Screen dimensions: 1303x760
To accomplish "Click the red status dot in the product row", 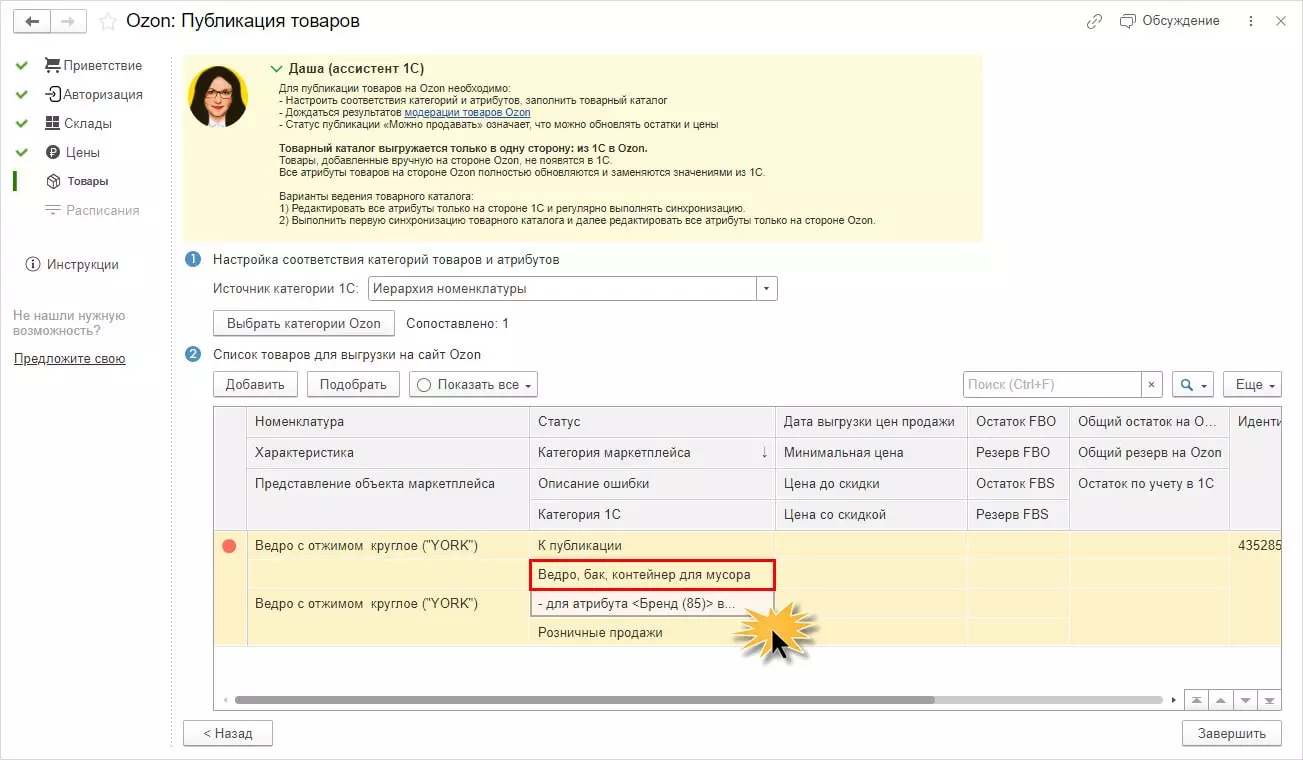I will click(x=229, y=546).
